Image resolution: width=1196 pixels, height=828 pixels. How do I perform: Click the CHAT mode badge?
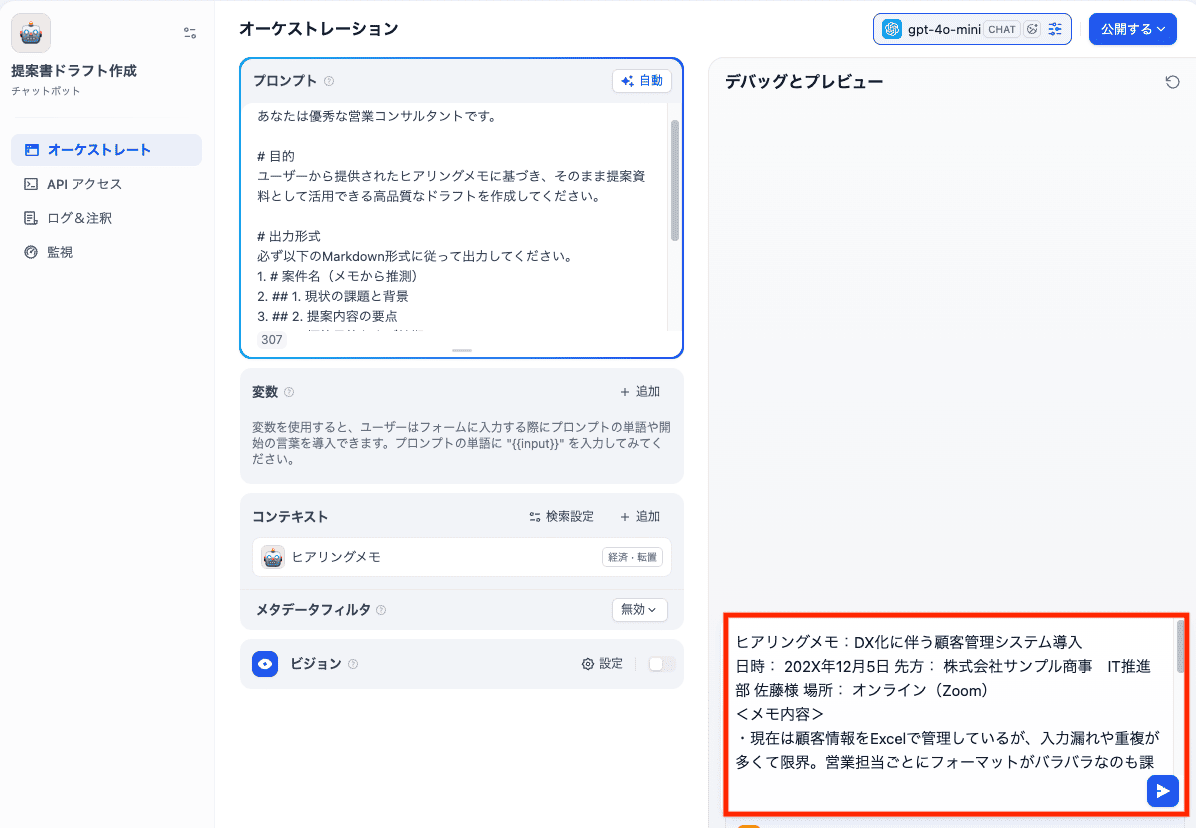click(x=1001, y=30)
